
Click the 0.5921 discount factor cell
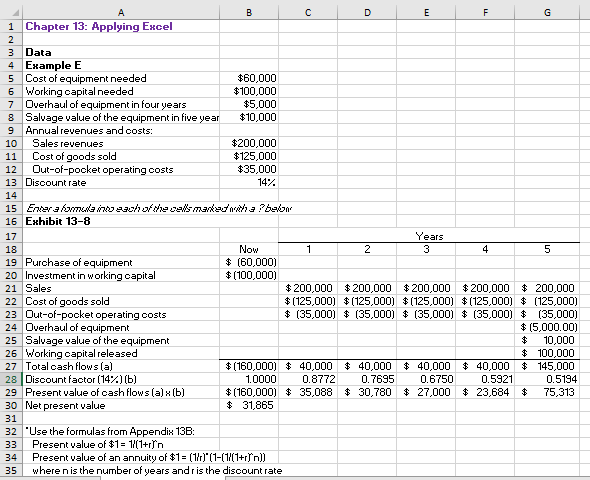[485, 379]
